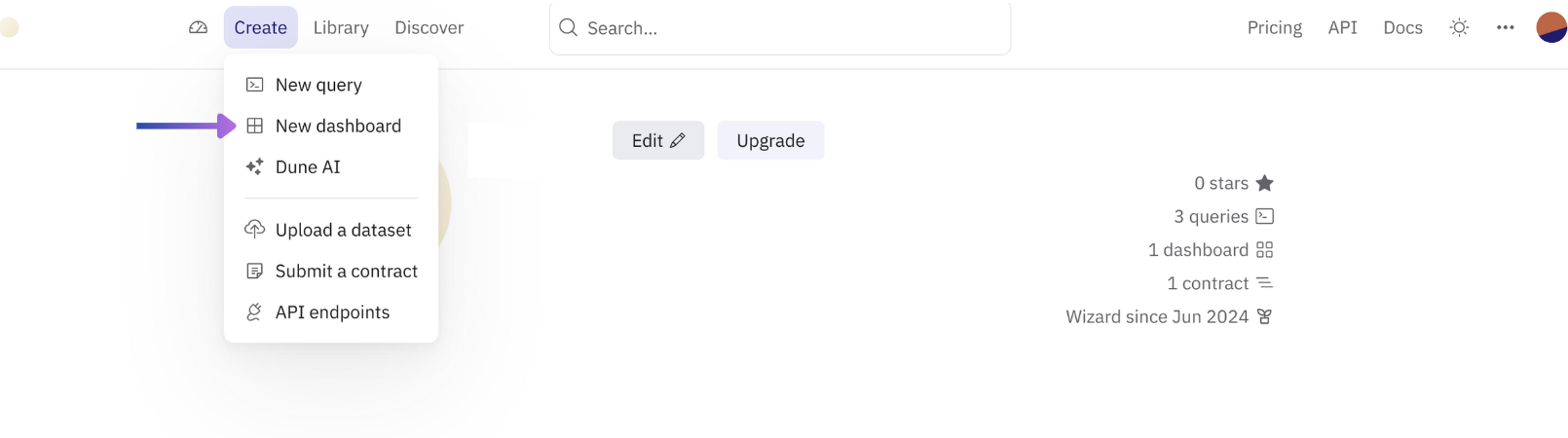Choose New dashboard in Create menu
Viewport: 1568px width, 438px height.
[x=338, y=126]
